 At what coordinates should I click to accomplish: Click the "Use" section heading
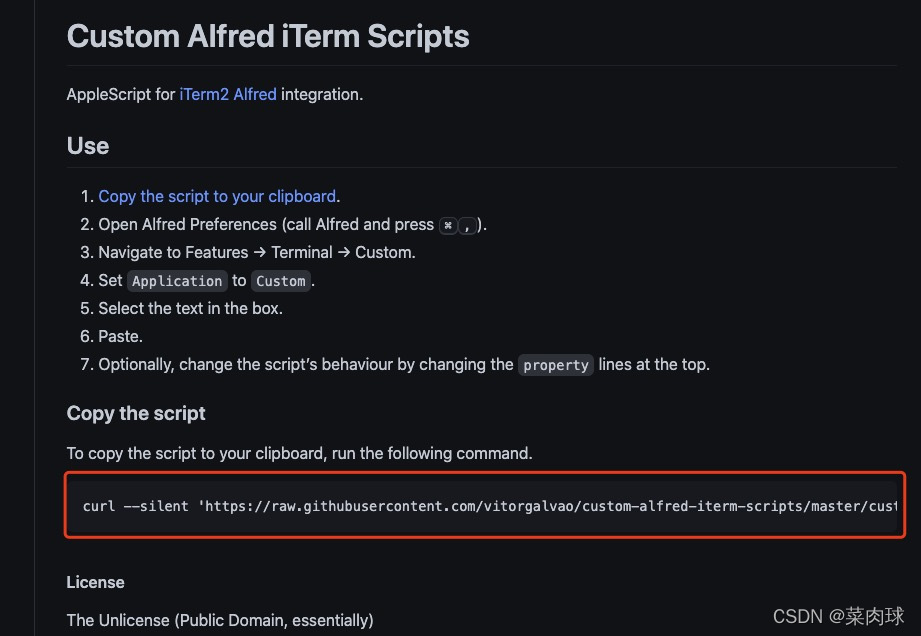(x=88, y=146)
